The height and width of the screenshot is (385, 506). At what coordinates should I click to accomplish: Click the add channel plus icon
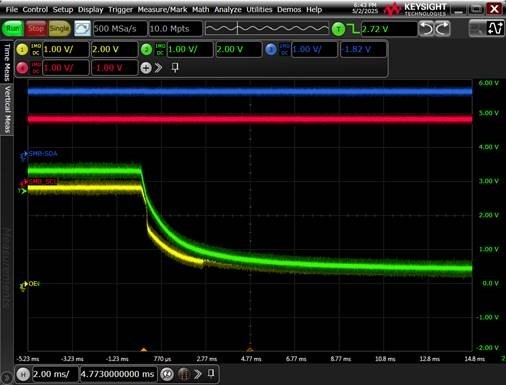[x=146, y=68]
